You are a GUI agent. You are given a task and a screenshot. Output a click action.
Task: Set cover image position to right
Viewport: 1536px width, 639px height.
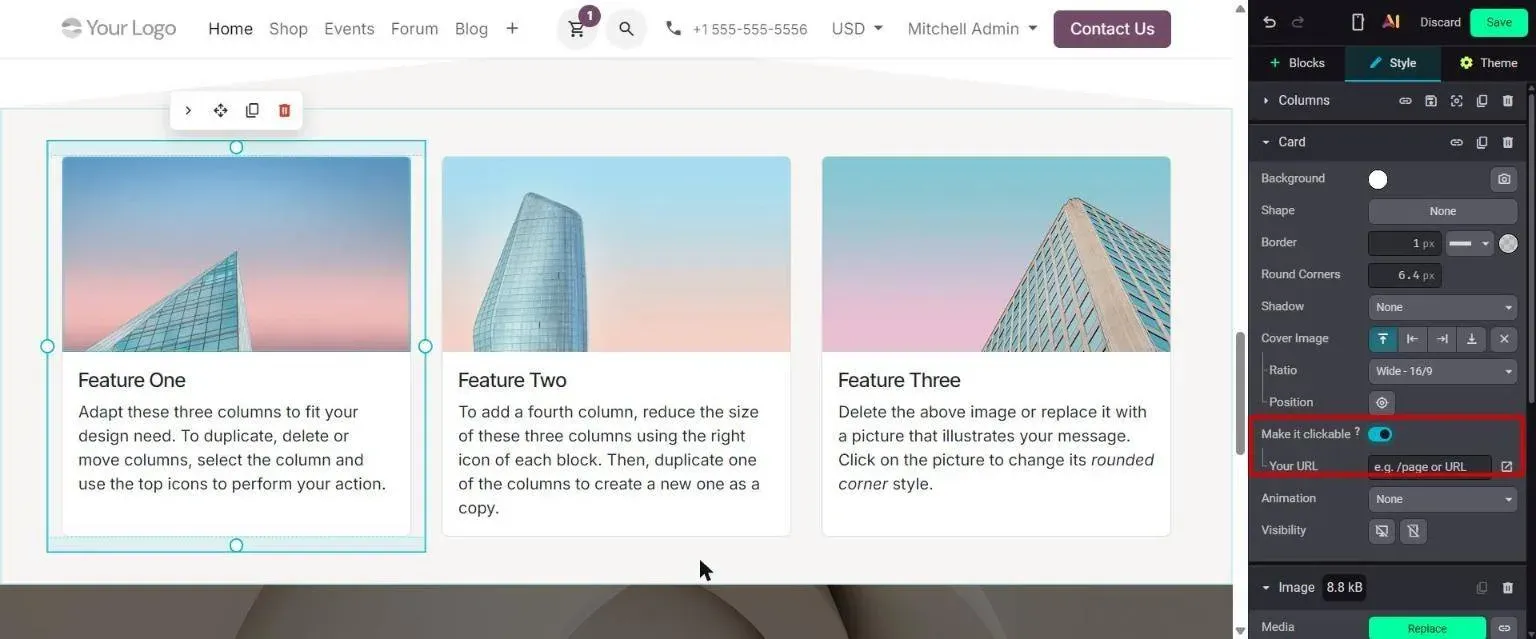[x=1442, y=339]
